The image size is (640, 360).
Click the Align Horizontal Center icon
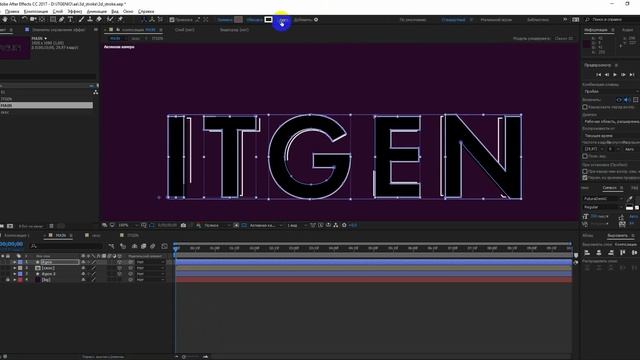tap(599, 253)
